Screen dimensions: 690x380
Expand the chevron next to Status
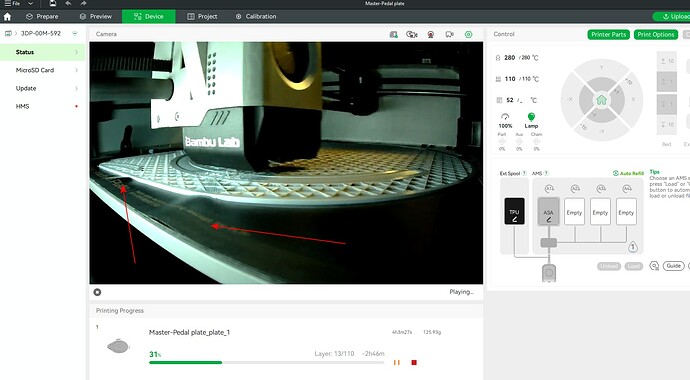[77, 52]
